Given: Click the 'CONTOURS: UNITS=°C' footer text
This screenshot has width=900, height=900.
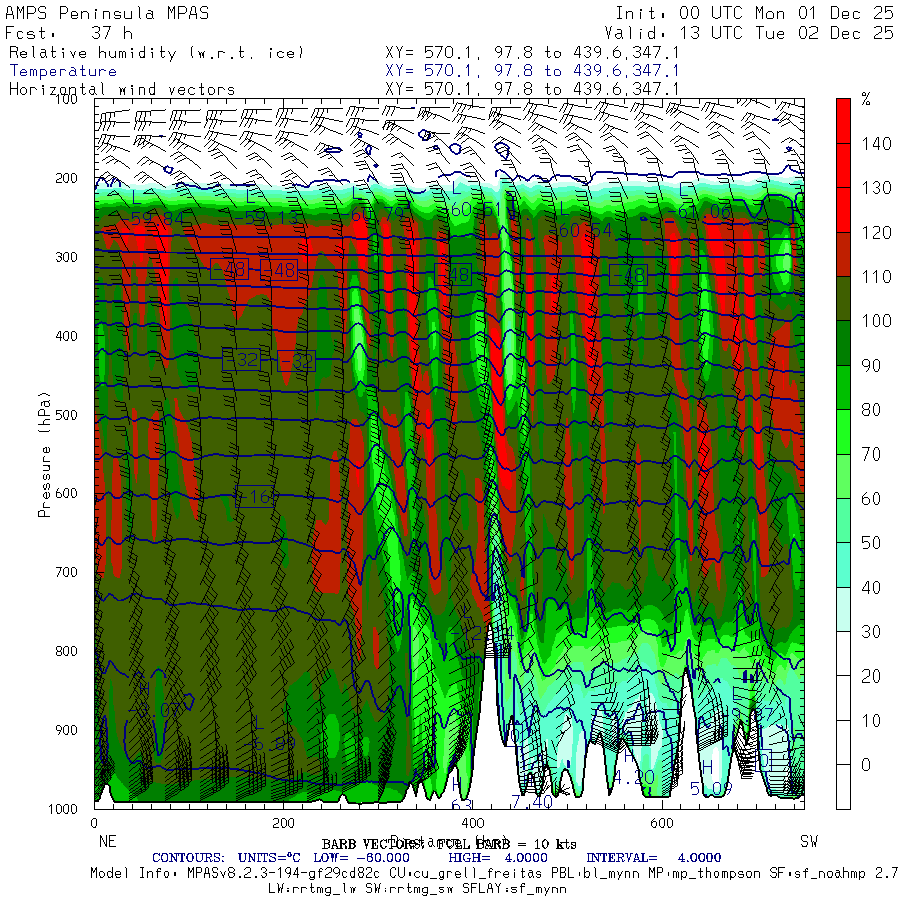Looking at the screenshot, I should pyautogui.click(x=226, y=858).
